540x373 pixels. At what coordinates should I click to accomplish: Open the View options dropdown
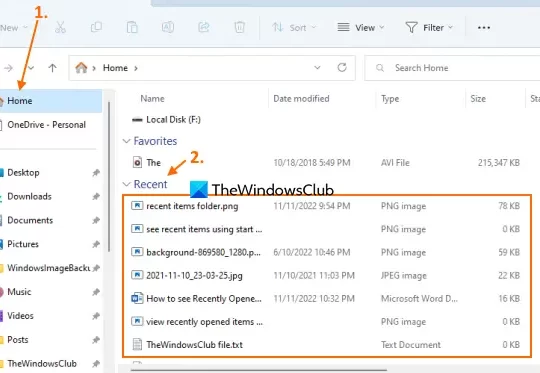click(x=361, y=28)
